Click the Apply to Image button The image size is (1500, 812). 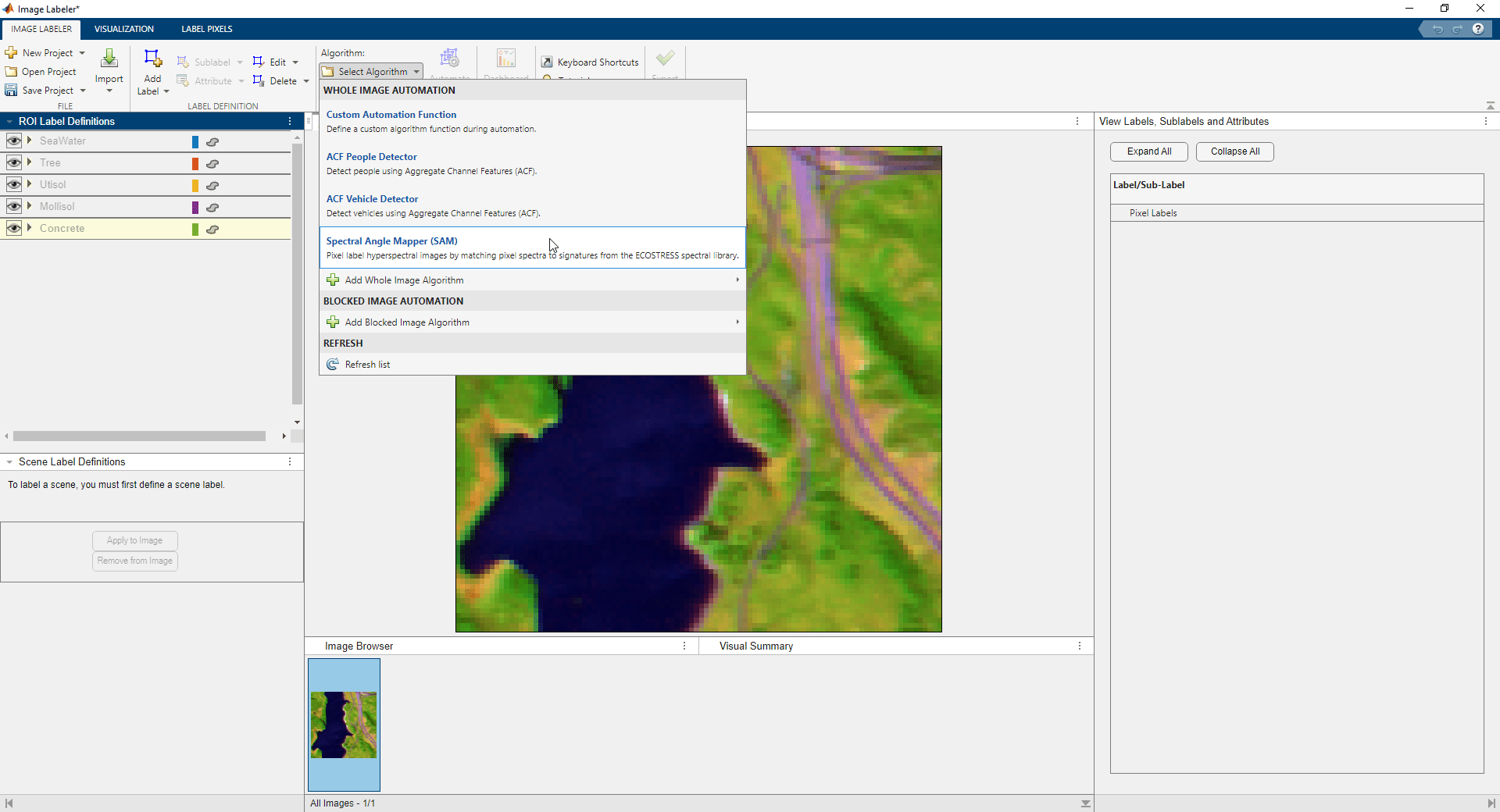click(x=134, y=540)
